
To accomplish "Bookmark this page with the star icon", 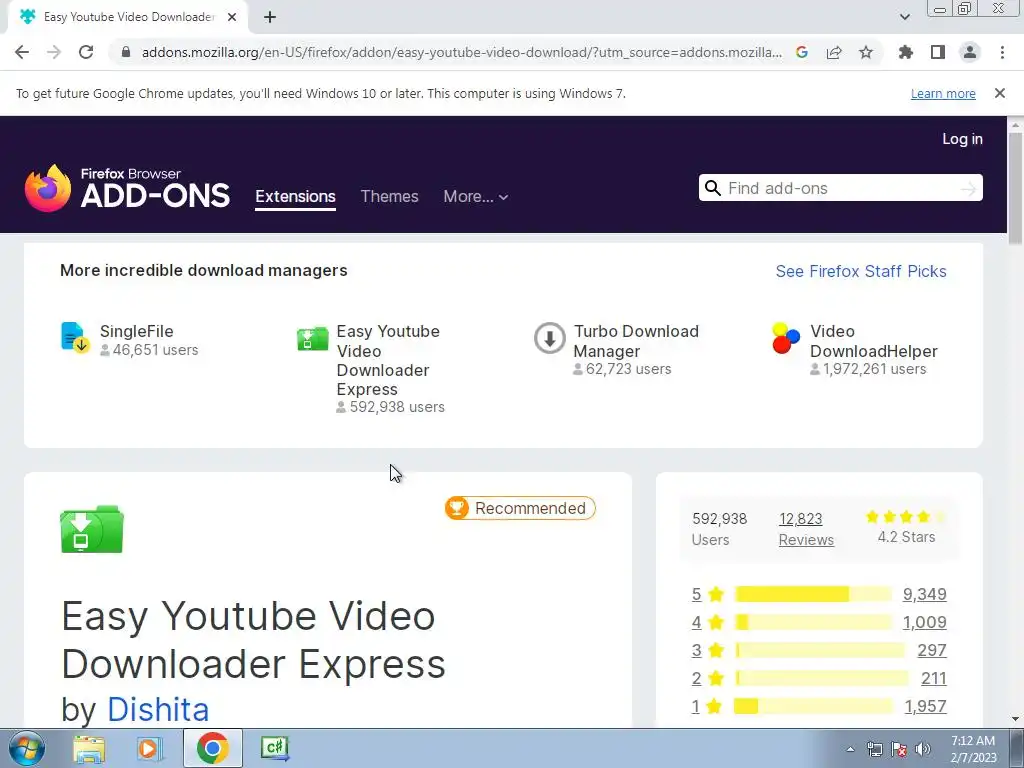I will pos(866,52).
